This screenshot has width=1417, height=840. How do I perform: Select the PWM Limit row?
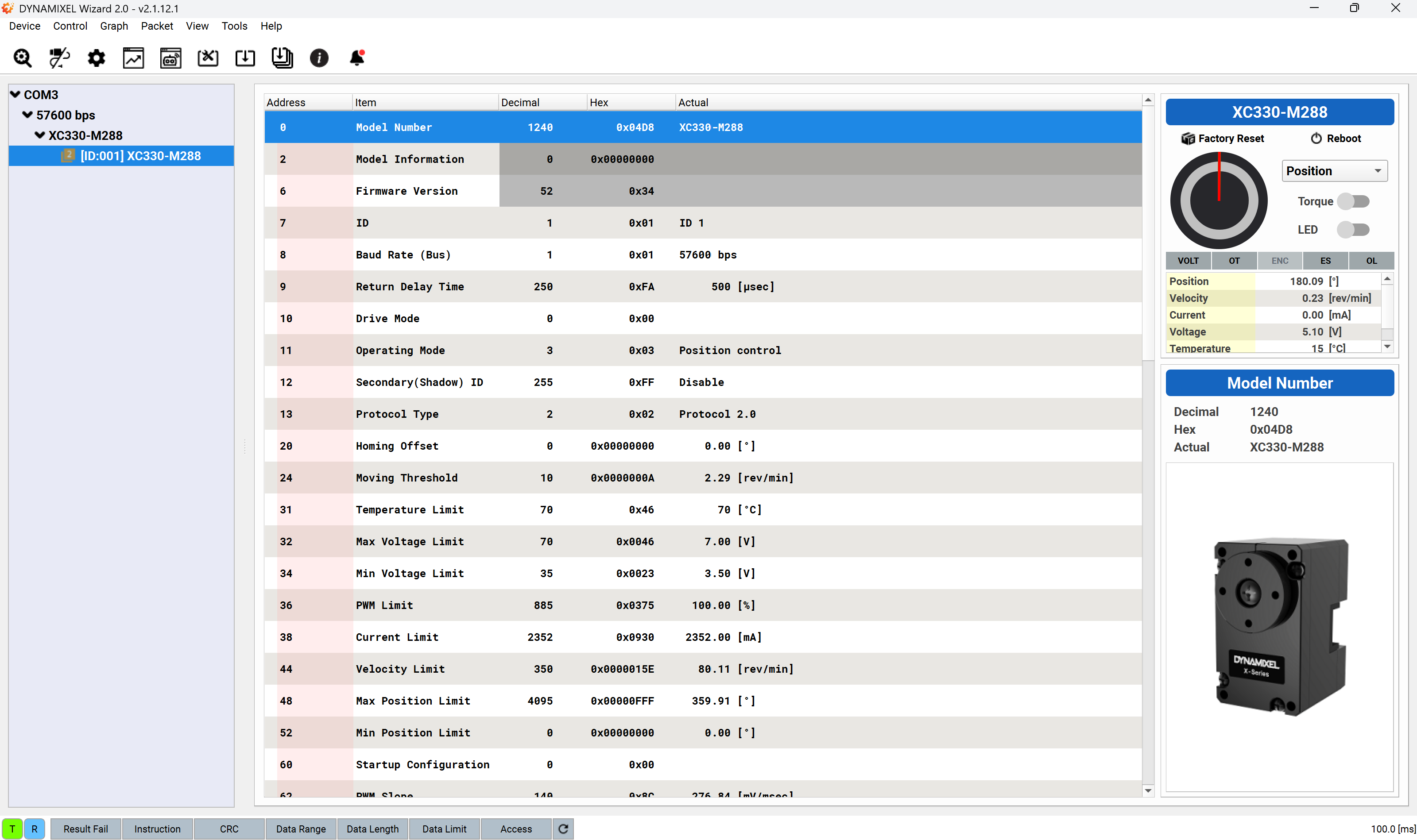coord(703,605)
